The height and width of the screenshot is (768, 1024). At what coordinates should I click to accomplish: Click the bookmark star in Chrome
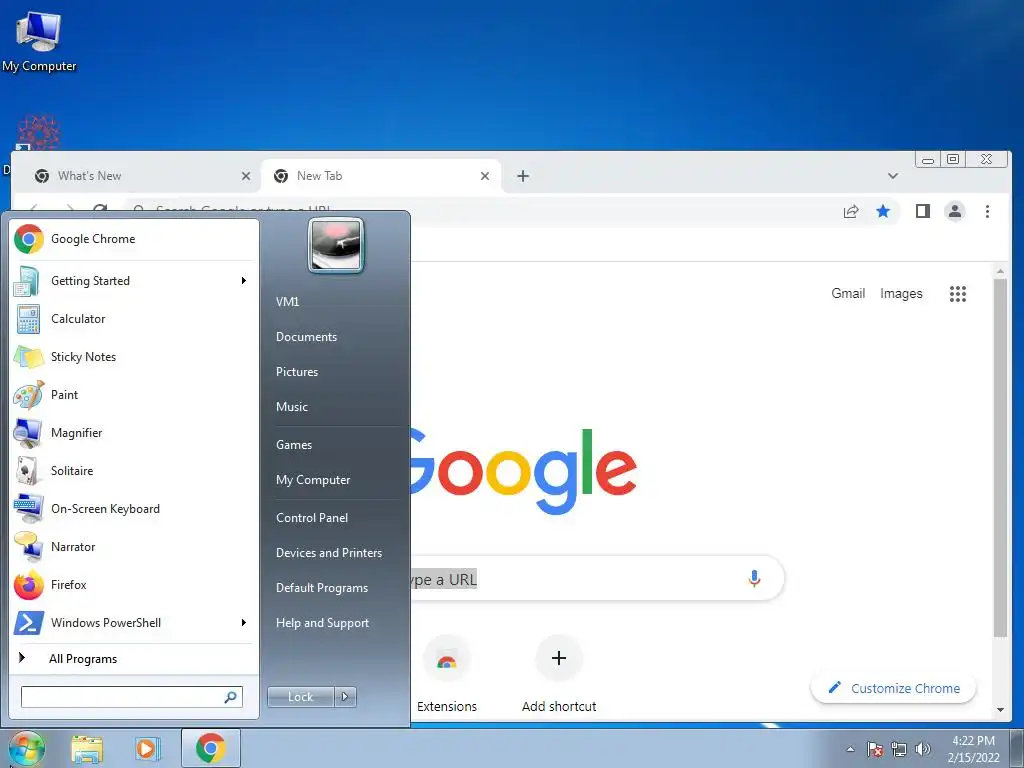tap(883, 211)
